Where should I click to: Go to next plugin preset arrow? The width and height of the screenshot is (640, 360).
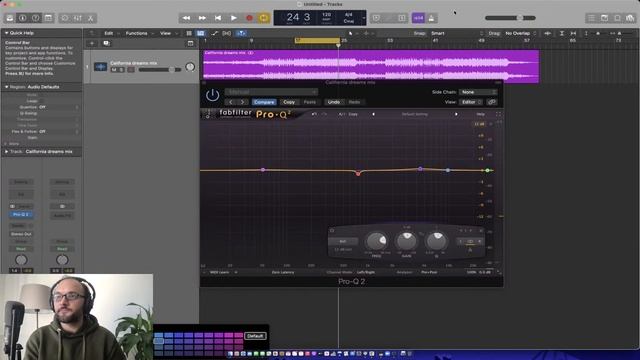tap(242, 102)
